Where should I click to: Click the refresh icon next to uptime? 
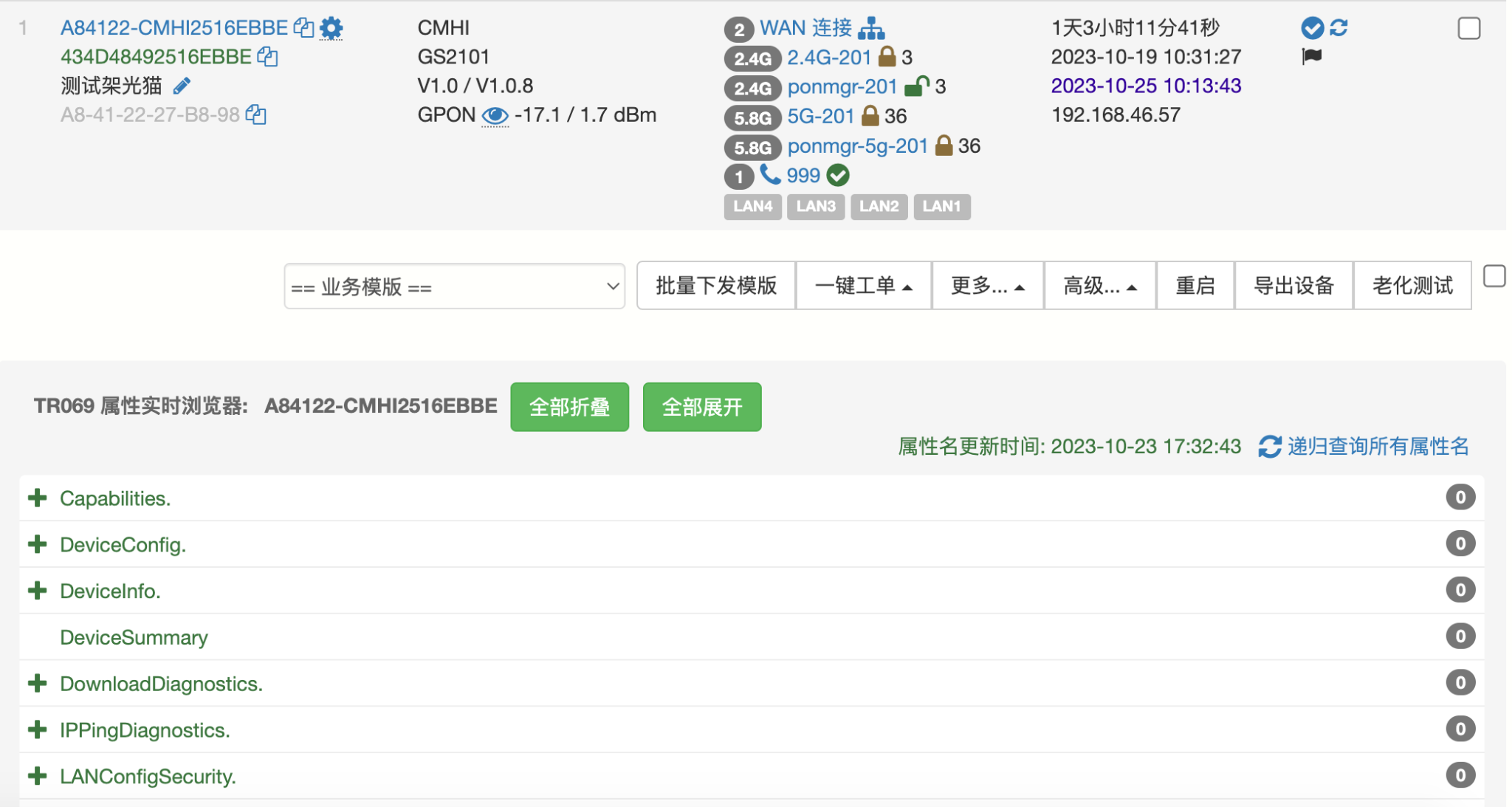click(1339, 28)
